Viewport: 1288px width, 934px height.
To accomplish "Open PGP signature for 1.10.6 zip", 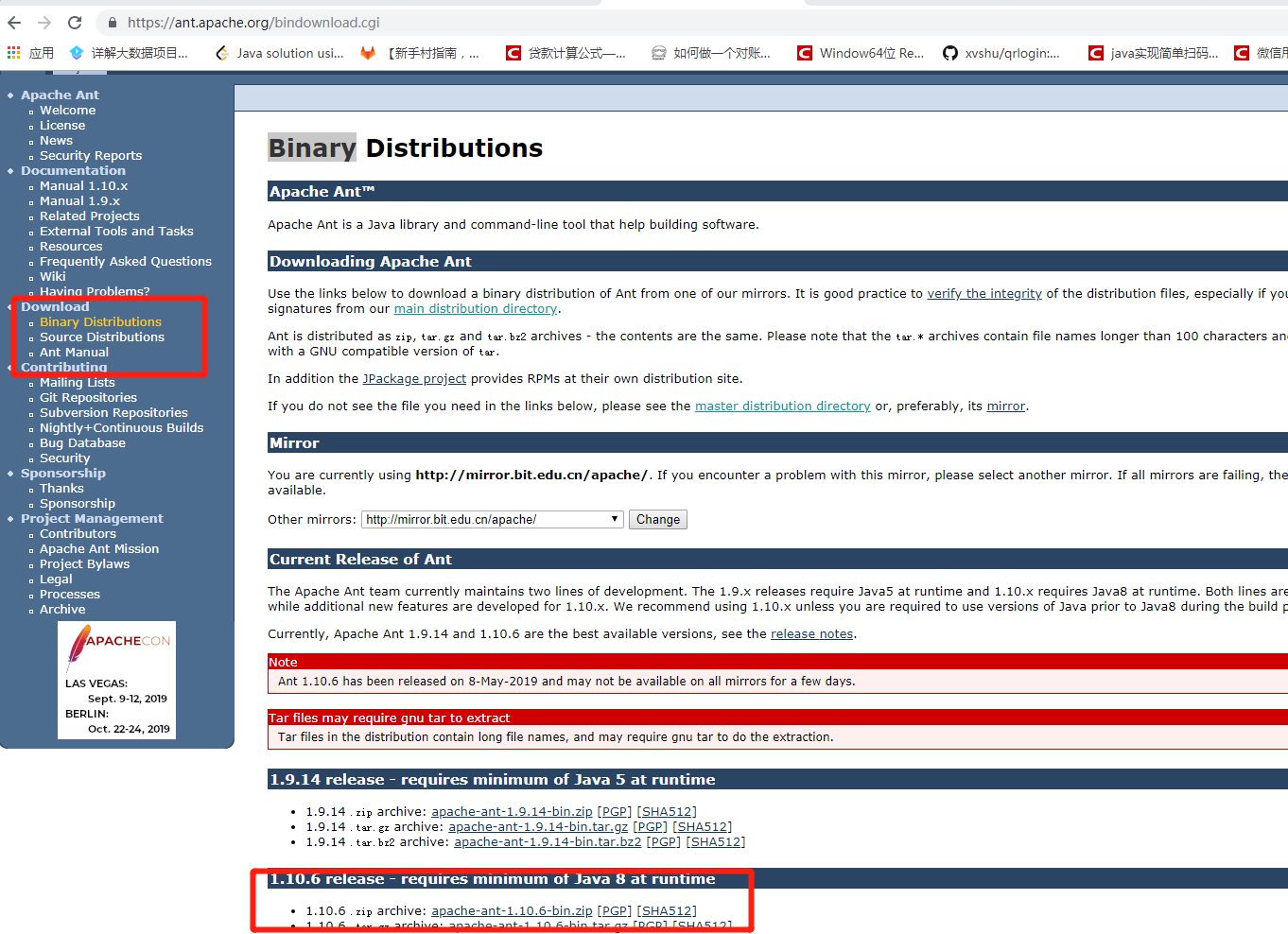I will [x=615, y=911].
